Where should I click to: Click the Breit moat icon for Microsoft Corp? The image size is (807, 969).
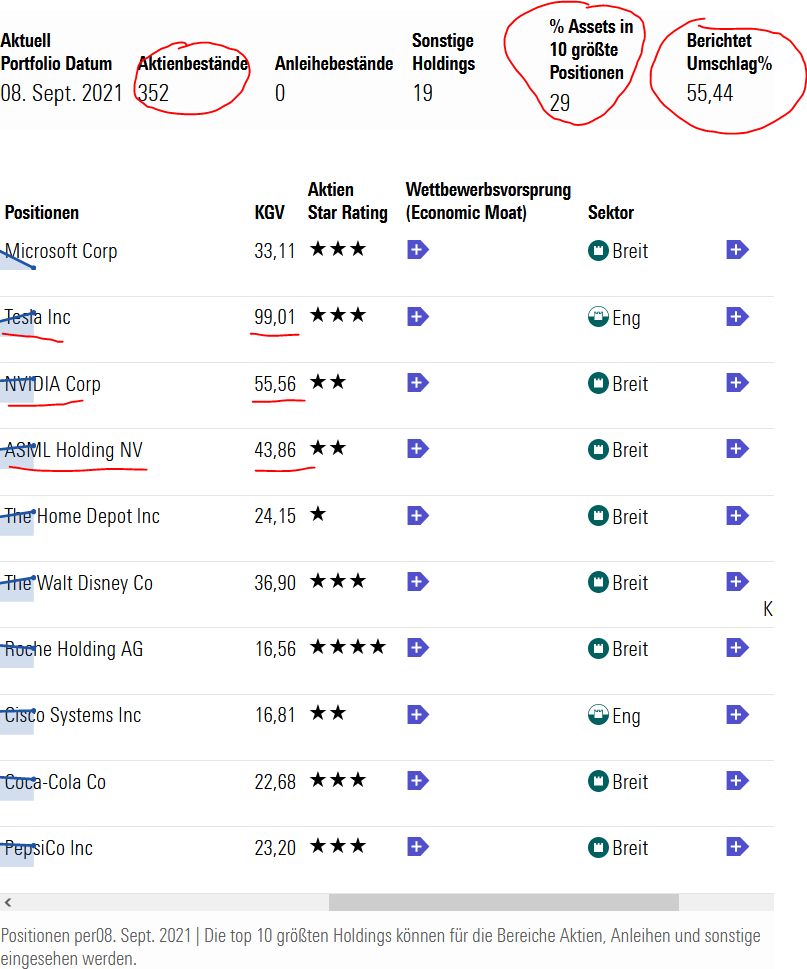coord(598,251)
